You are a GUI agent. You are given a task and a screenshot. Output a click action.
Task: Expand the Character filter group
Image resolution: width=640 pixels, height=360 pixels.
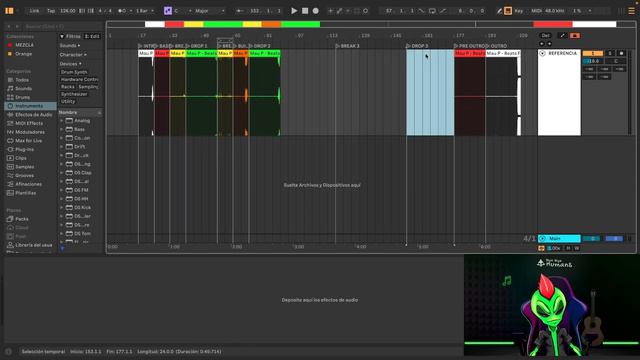pos(73,54)
